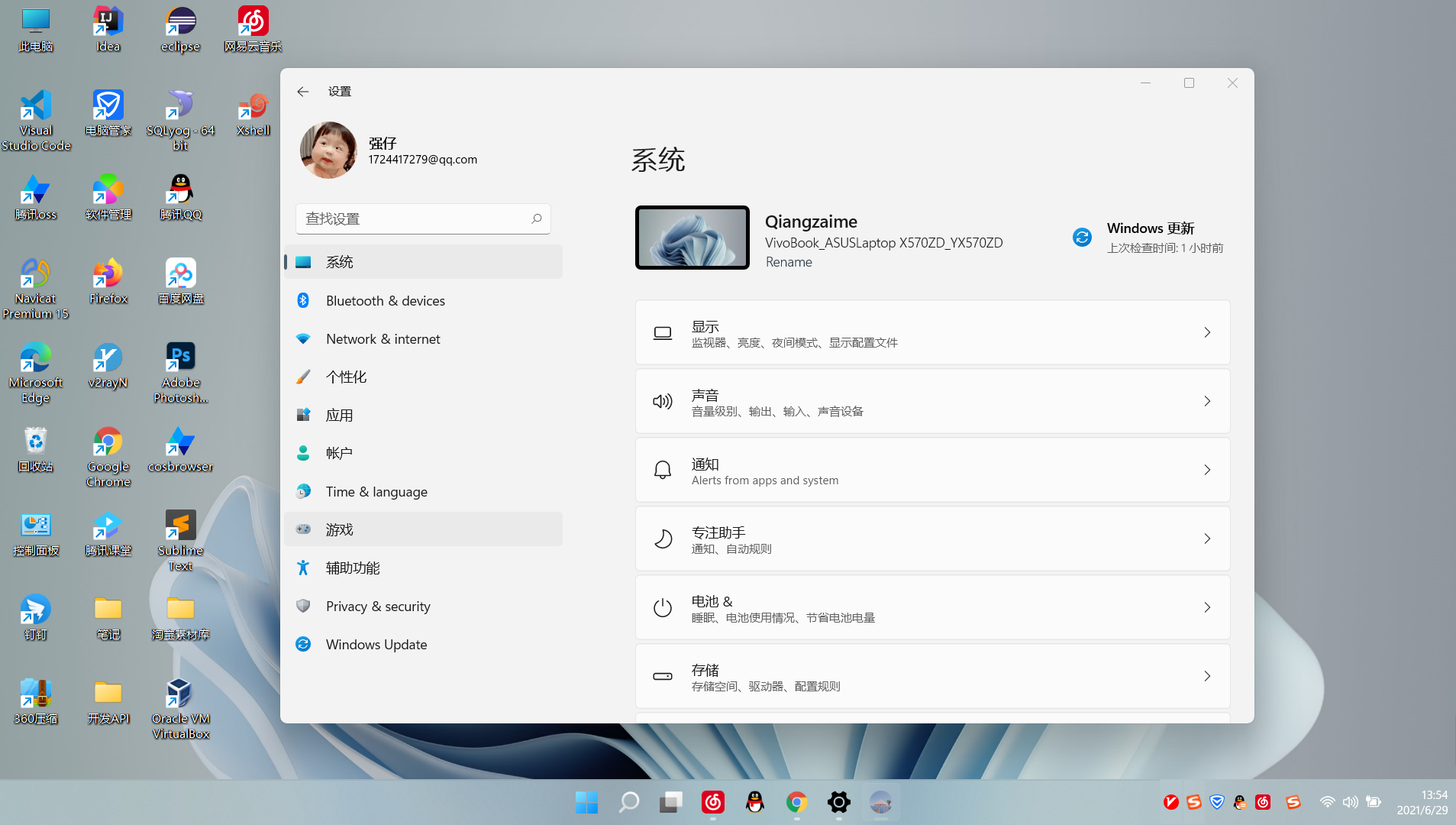The width and height of the screenshot is (1456, 825).
Task: Click the user profile avatar picture
Action: pos(328,150)
